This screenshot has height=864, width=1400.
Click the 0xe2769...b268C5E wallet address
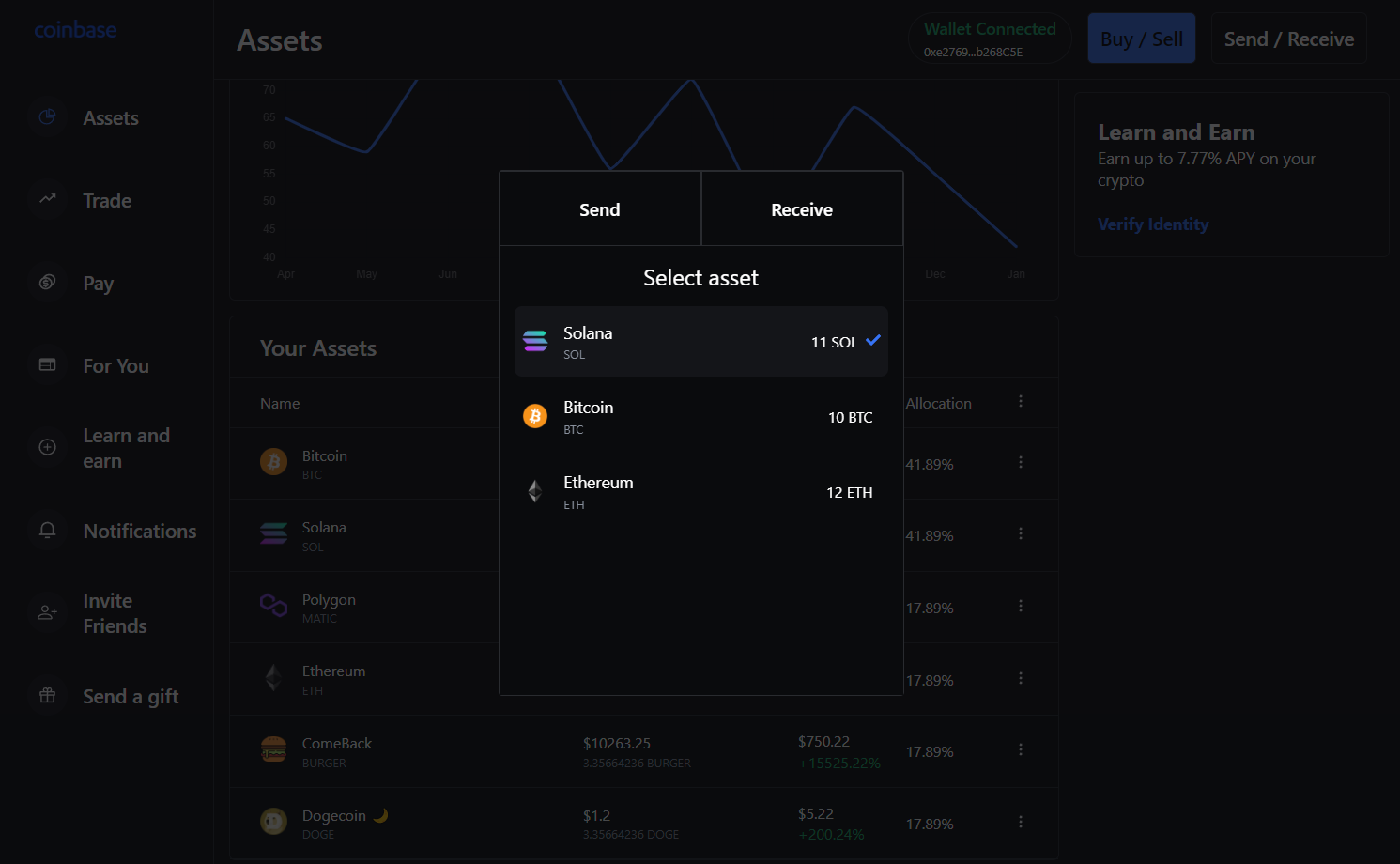click(x=973, y=53)
